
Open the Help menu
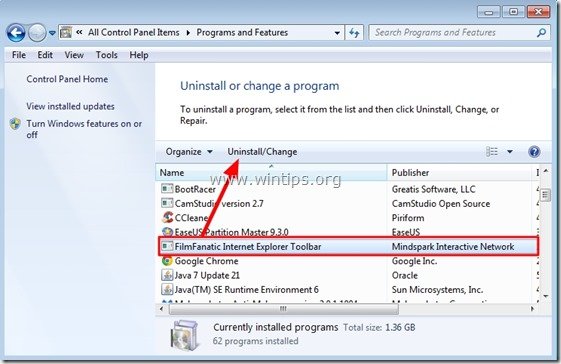click(x=139, y=55)
